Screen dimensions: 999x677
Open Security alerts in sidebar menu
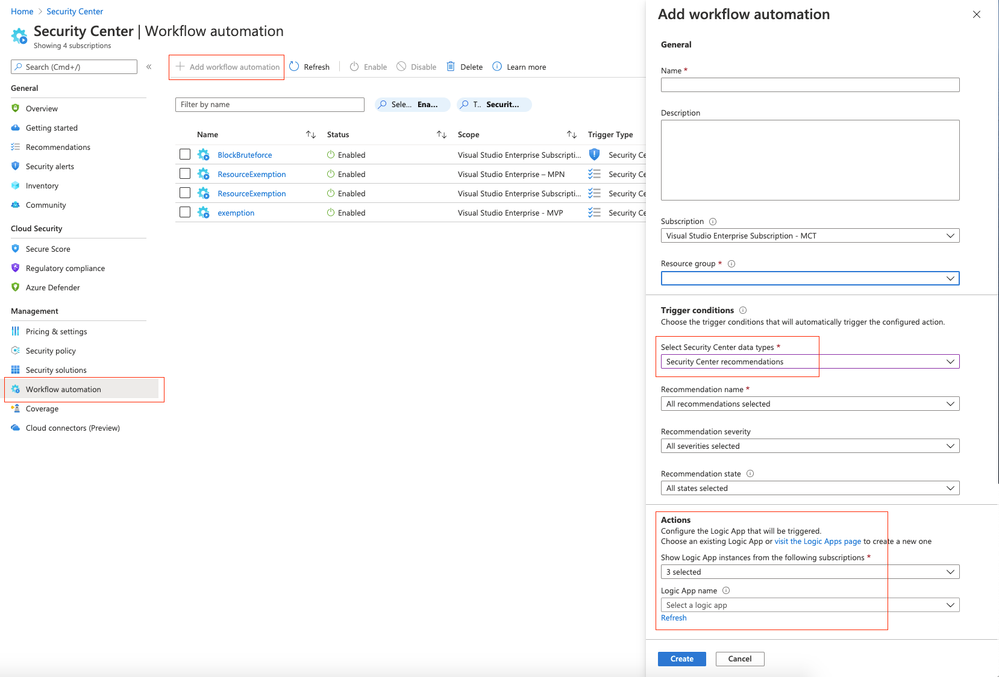50,166
